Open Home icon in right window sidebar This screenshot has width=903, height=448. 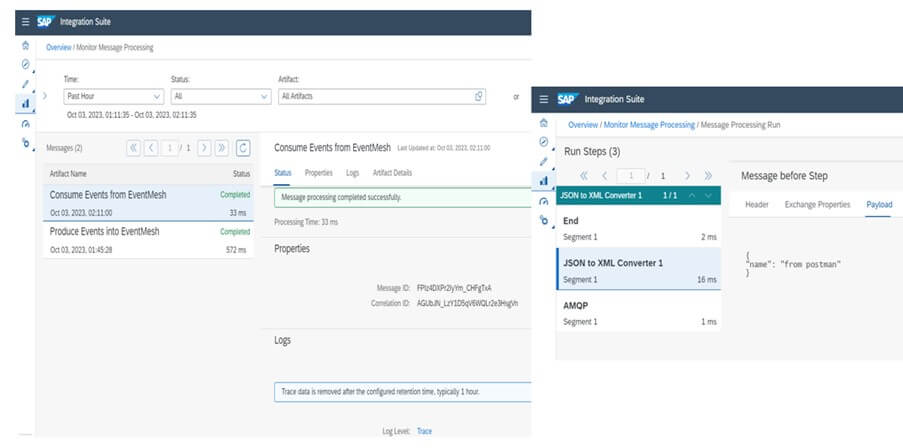tap(544, 123)
